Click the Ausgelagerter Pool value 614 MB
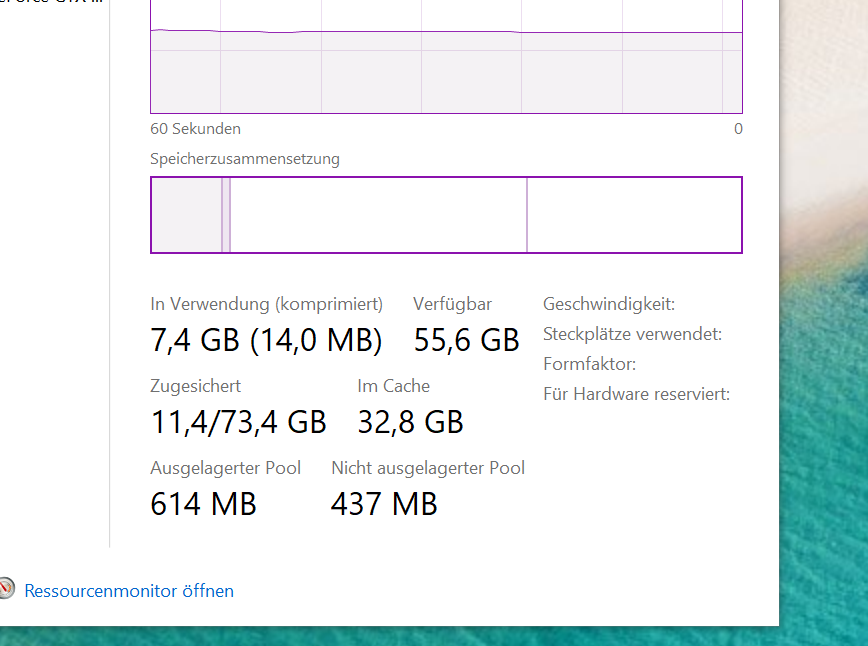 pyautogui.click(x=203, y=504)
